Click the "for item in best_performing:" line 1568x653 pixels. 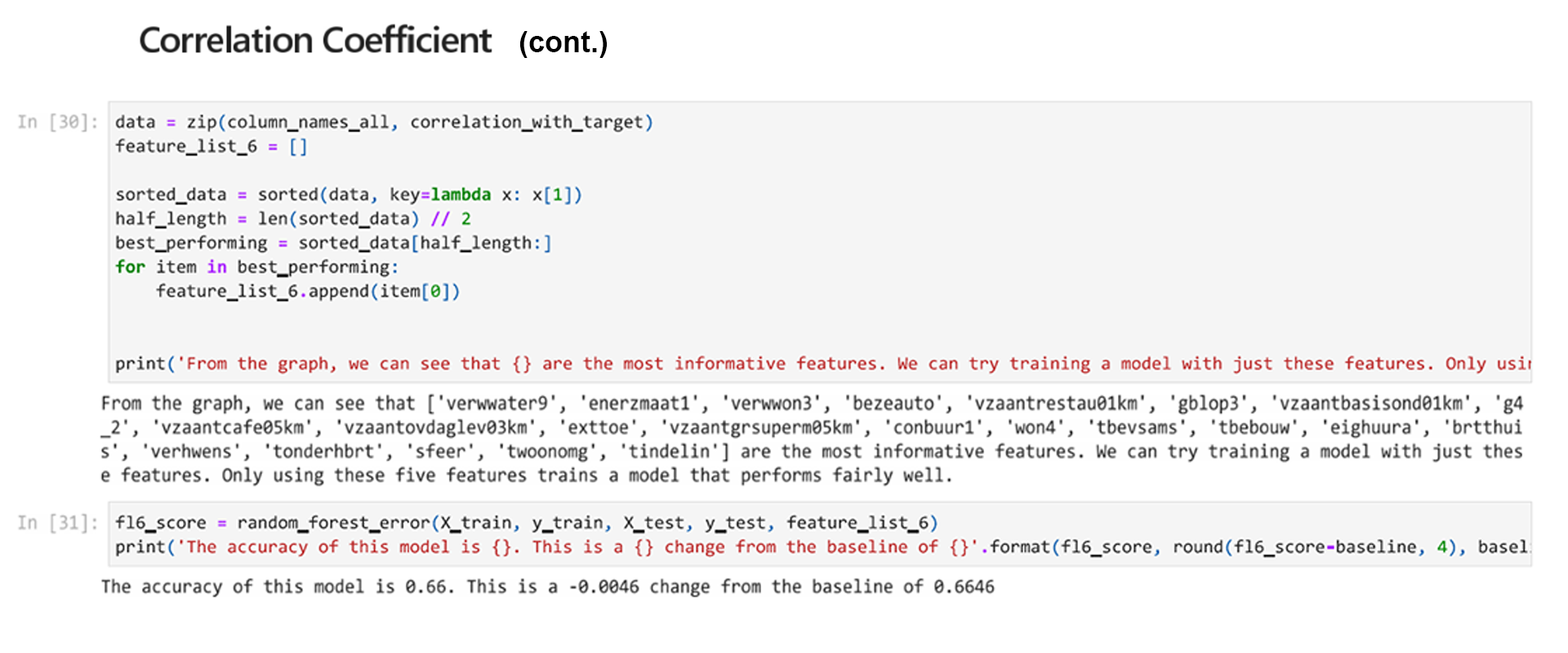256,267
